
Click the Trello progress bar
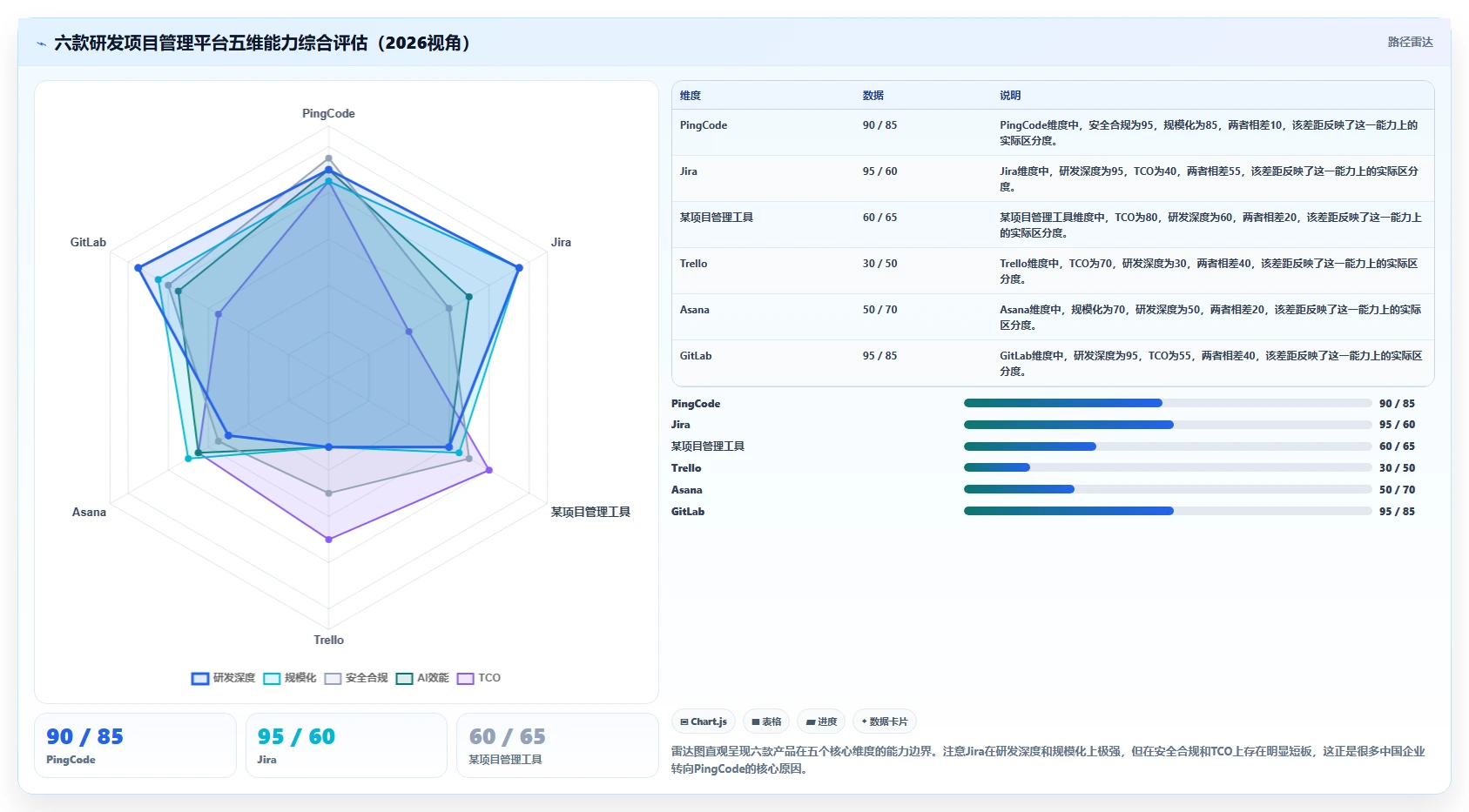pyautogui.click(x=1168, y=467)
